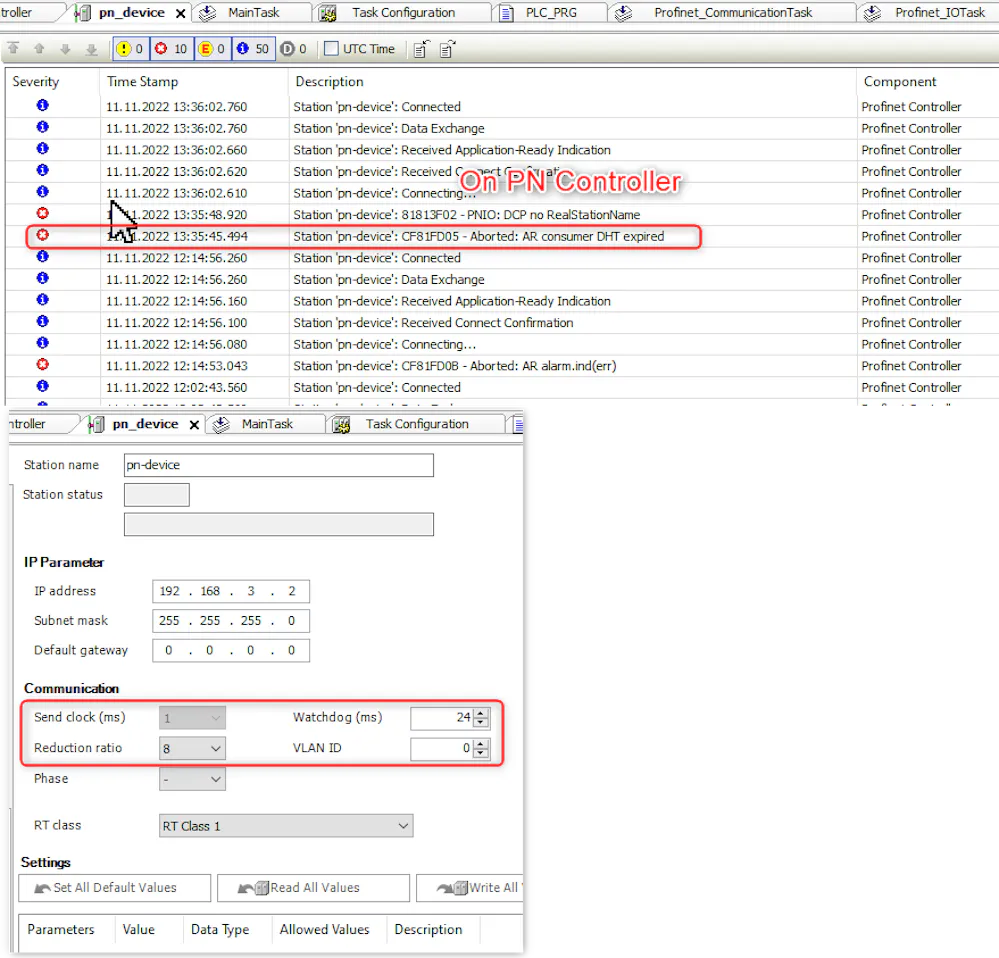Click the export log file icon
Screen dimensions: 999x958
point(447,49)
